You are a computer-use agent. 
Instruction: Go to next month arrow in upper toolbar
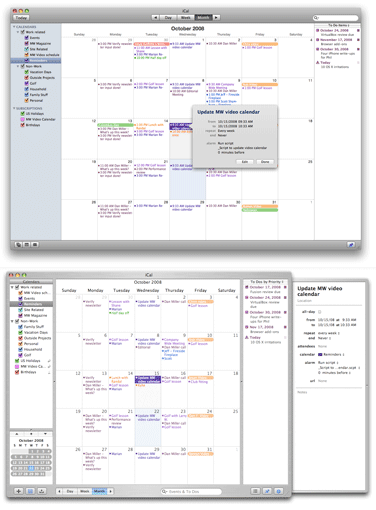point(217,17)
